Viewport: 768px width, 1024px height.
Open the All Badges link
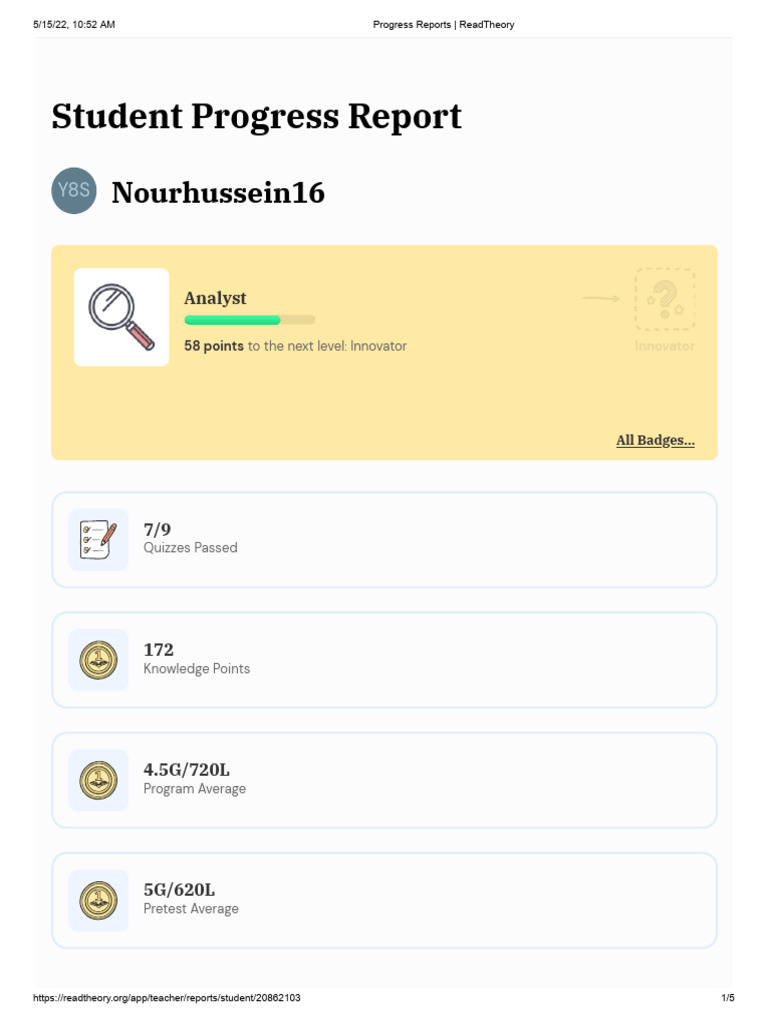click(x=655, y=440)
